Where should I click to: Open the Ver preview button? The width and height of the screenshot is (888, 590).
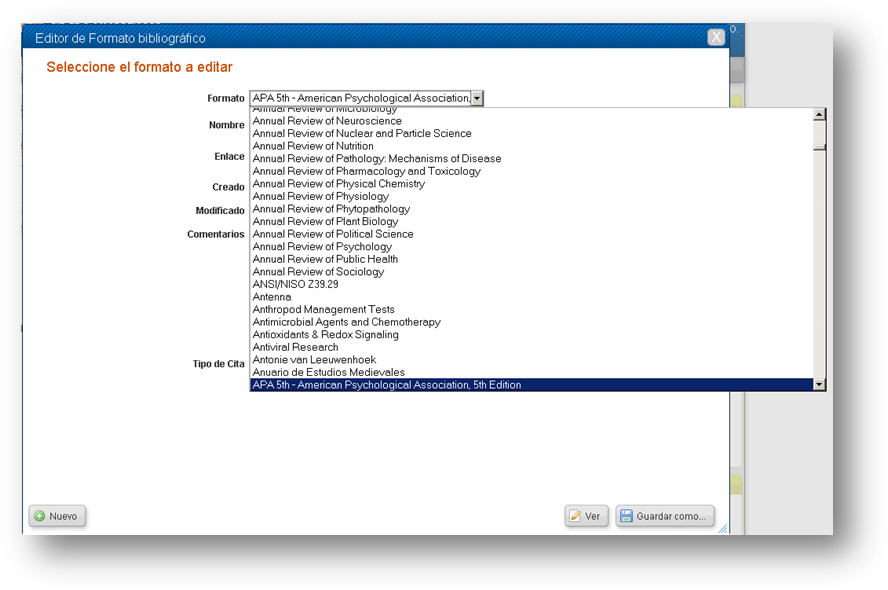pyautogui.click(x=586, y=516)
